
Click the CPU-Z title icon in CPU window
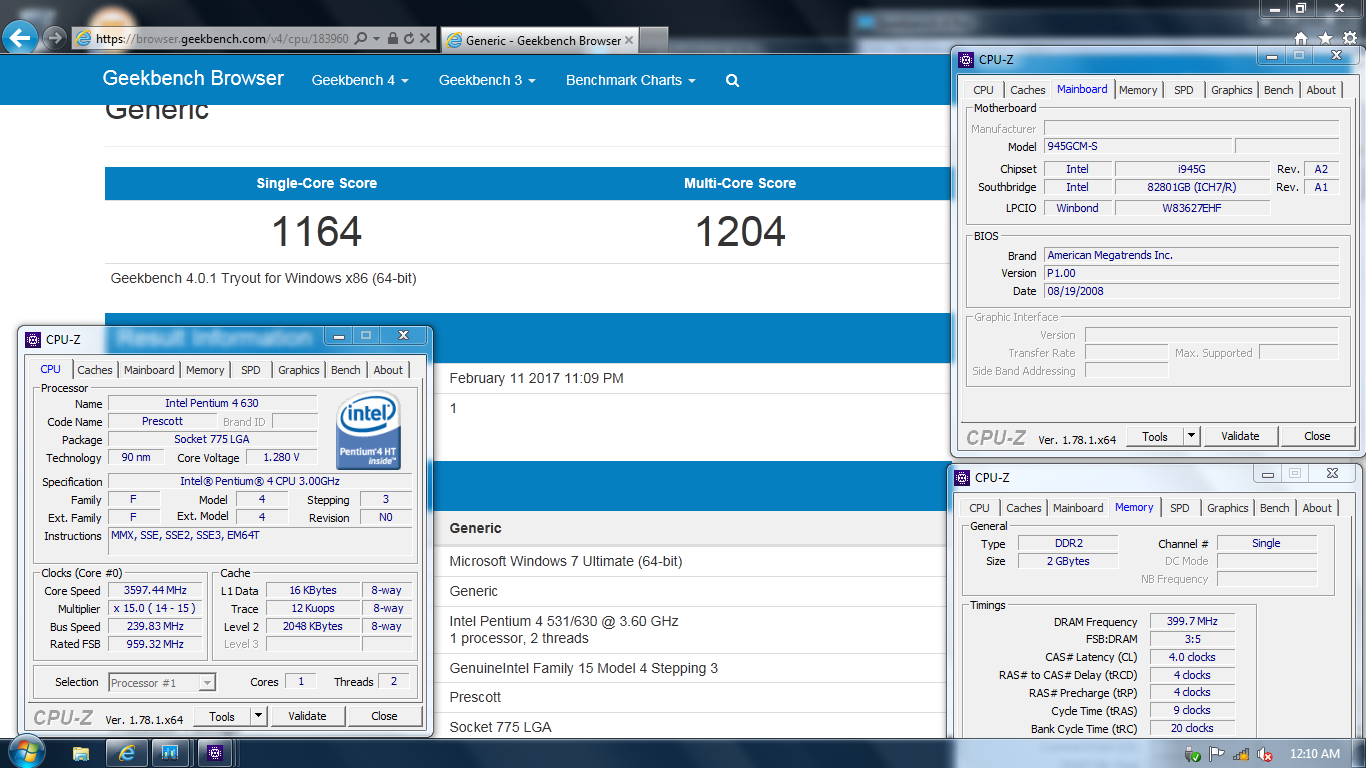33,340
